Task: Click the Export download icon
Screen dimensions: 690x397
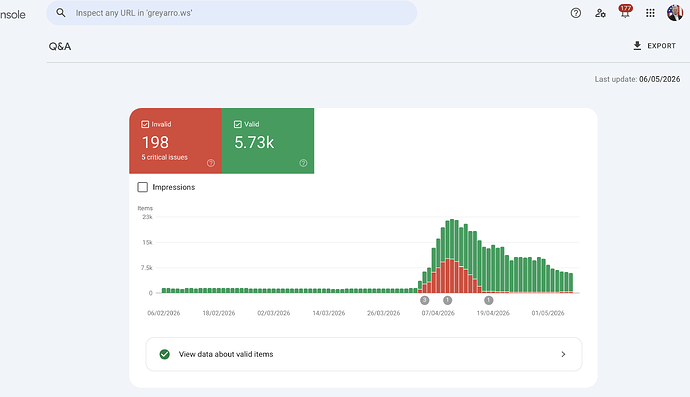Action: click(637, 46)
